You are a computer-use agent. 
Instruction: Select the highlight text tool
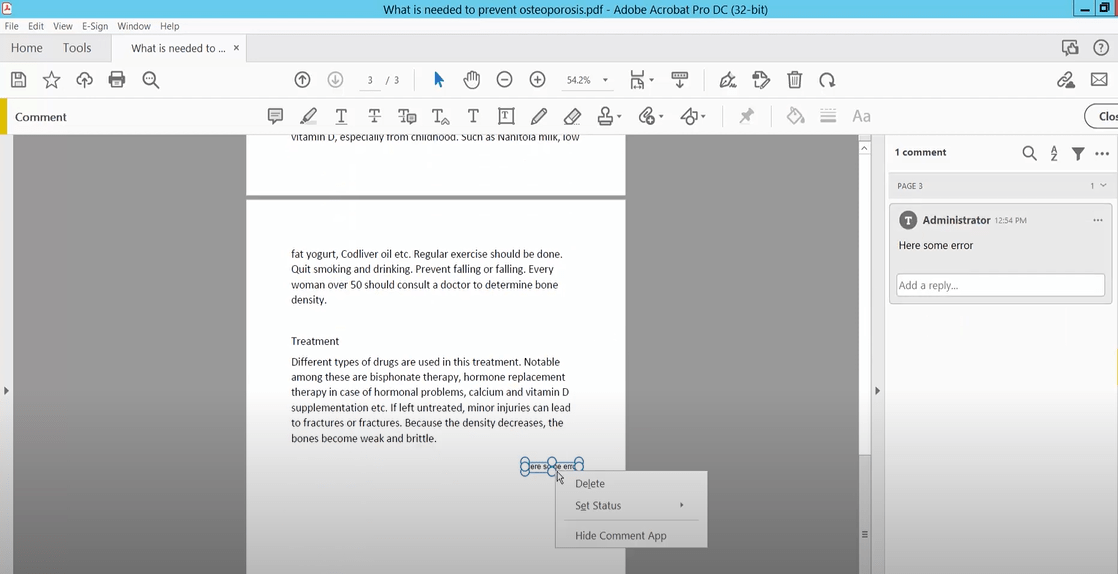point(308,117)
